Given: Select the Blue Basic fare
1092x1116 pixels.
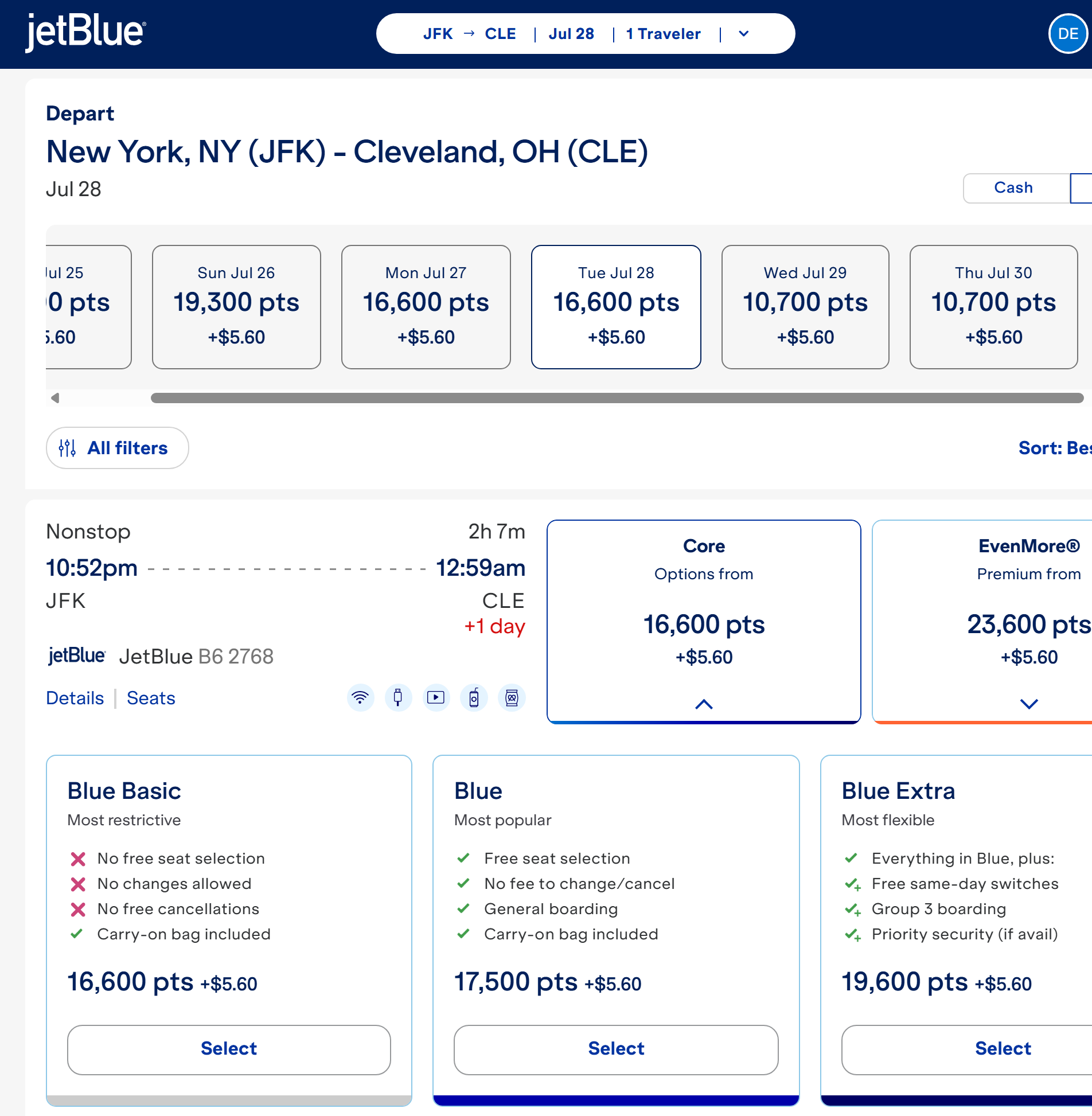Looking at the screenshot, I should (x=229, y=1049).
